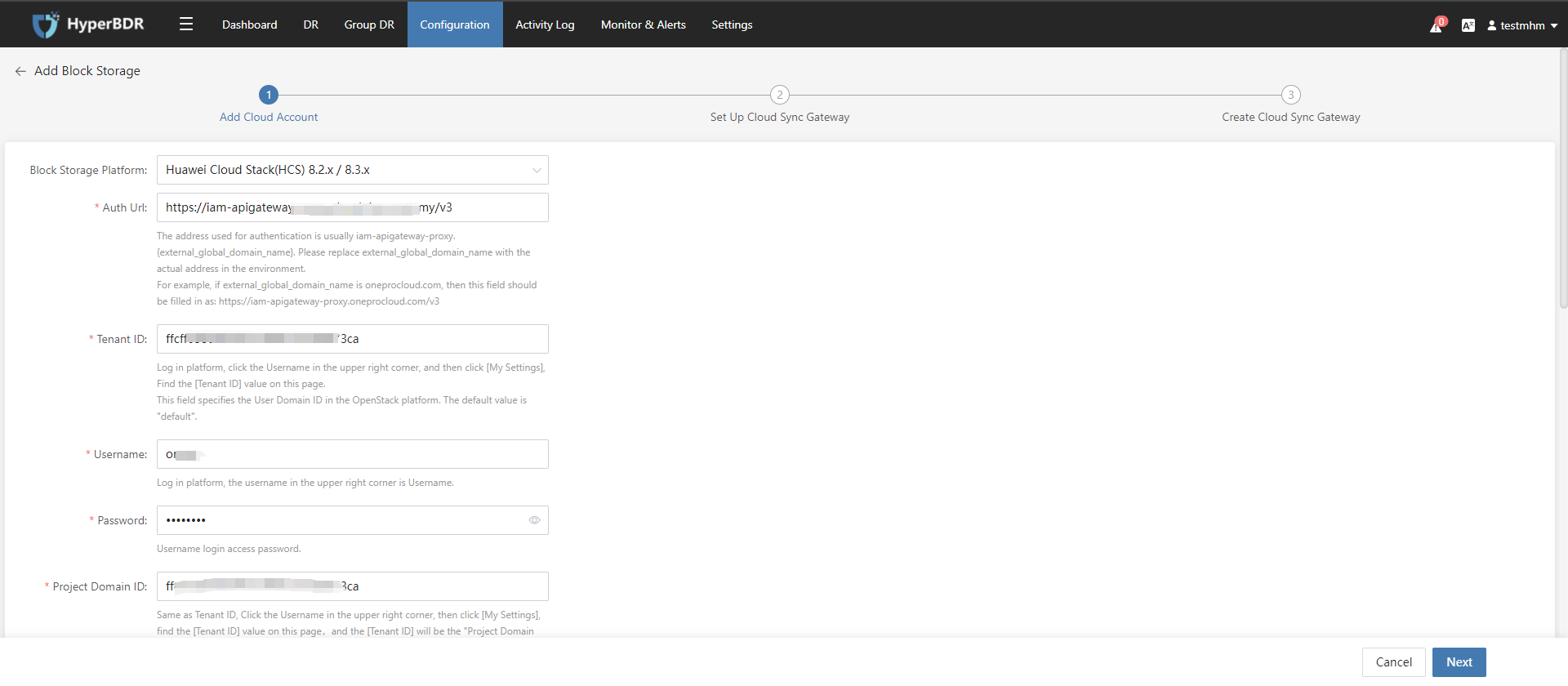
Task: Open the testmhm user dropdown
Action: tap(1522, 25)
